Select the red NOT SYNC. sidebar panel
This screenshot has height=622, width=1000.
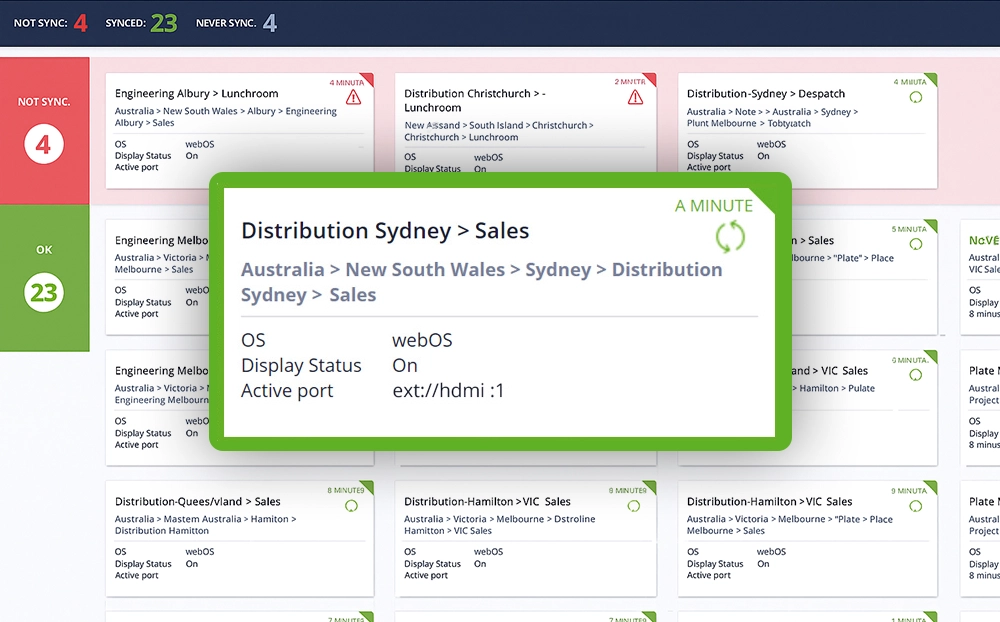[x=44, y=131]
